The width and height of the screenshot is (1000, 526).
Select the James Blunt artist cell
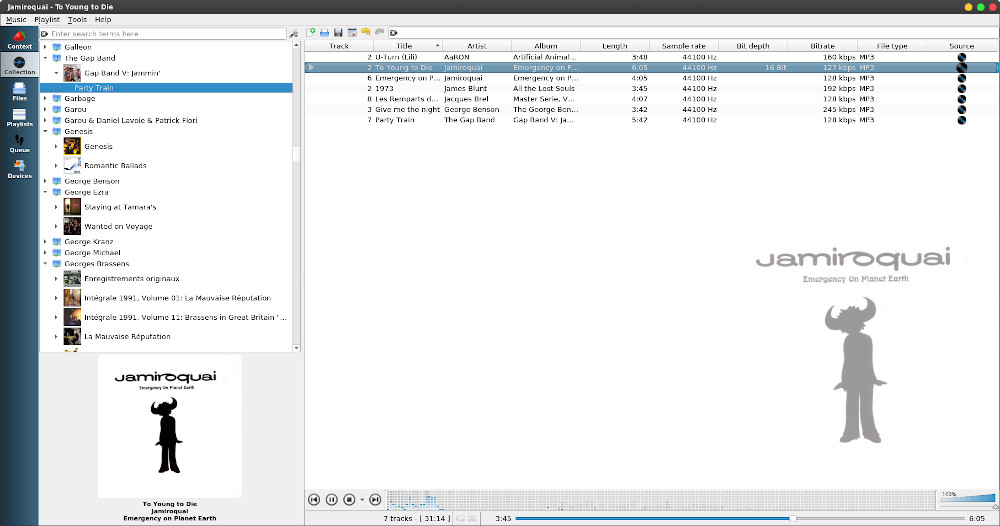pyautogui.click(x=465, y=89)
